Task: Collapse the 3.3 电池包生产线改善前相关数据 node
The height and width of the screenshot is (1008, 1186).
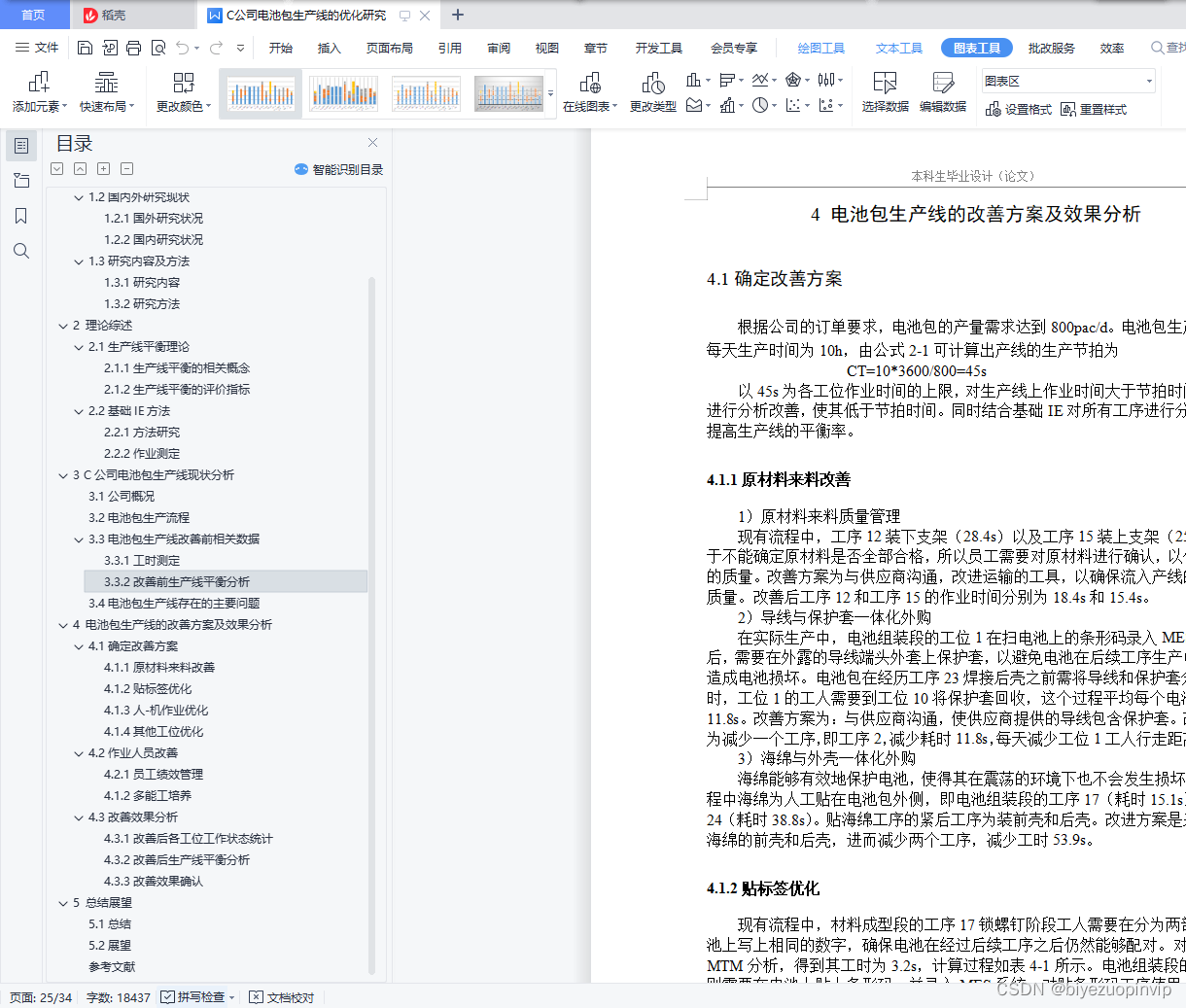Action: click(79, 539)
